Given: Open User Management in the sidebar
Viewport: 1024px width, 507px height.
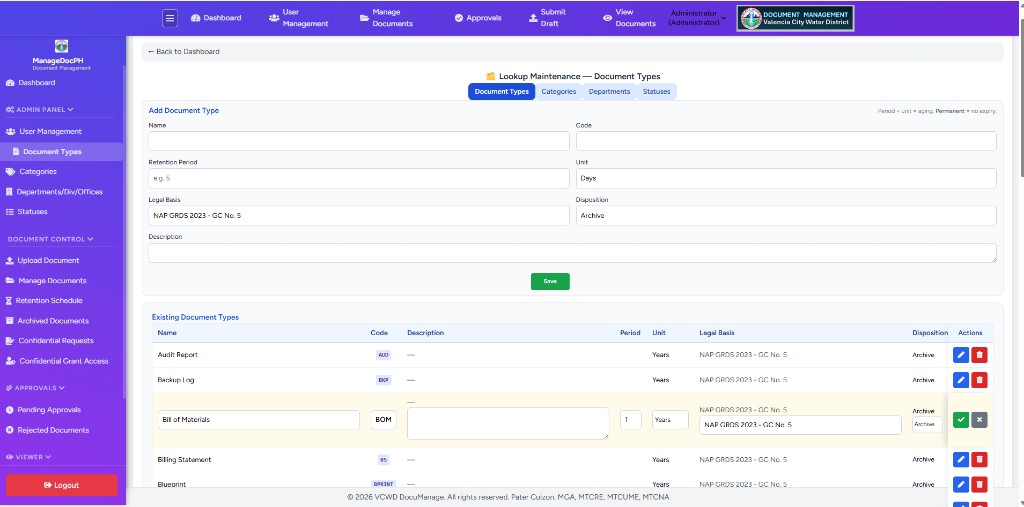Looking at the screenshot, I should [x=44, y=131].
